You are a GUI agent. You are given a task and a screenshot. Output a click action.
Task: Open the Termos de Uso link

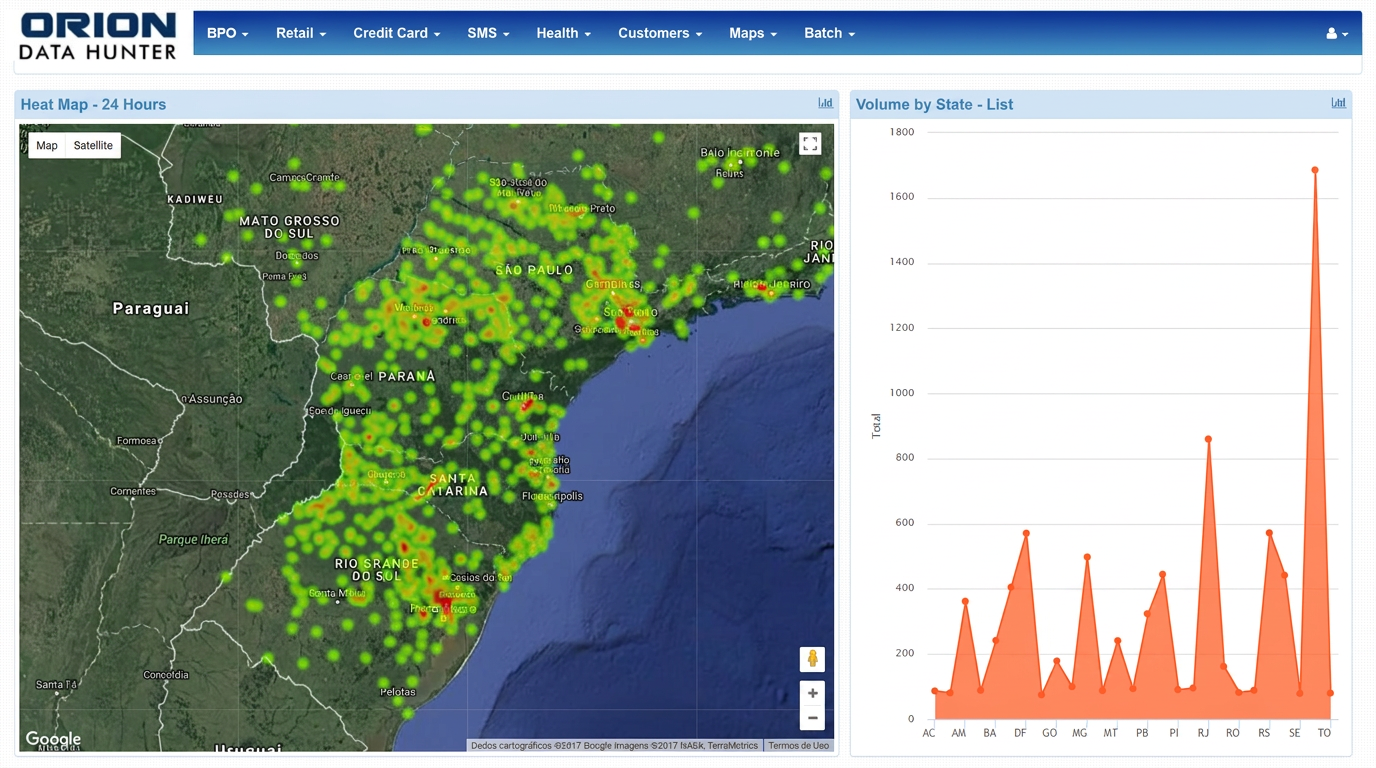[798, 745]
